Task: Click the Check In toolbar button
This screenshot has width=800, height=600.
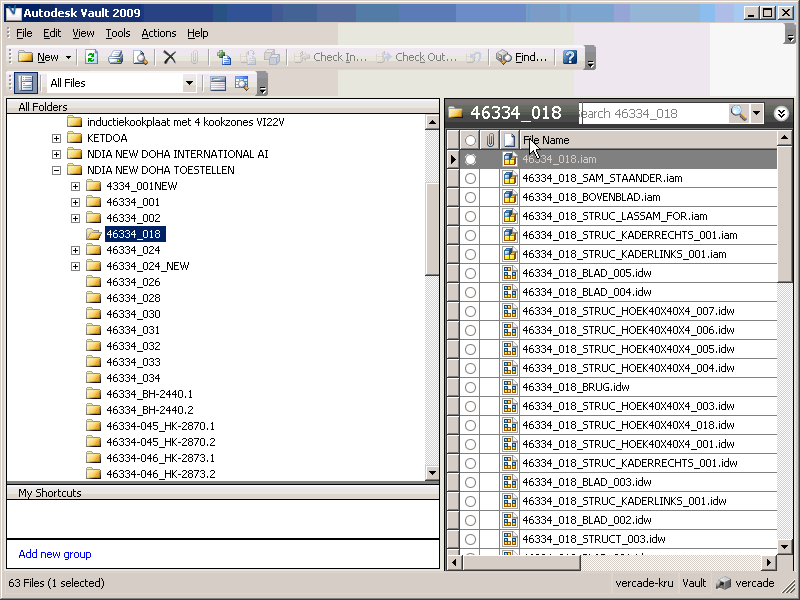Action: click(331, 57)
